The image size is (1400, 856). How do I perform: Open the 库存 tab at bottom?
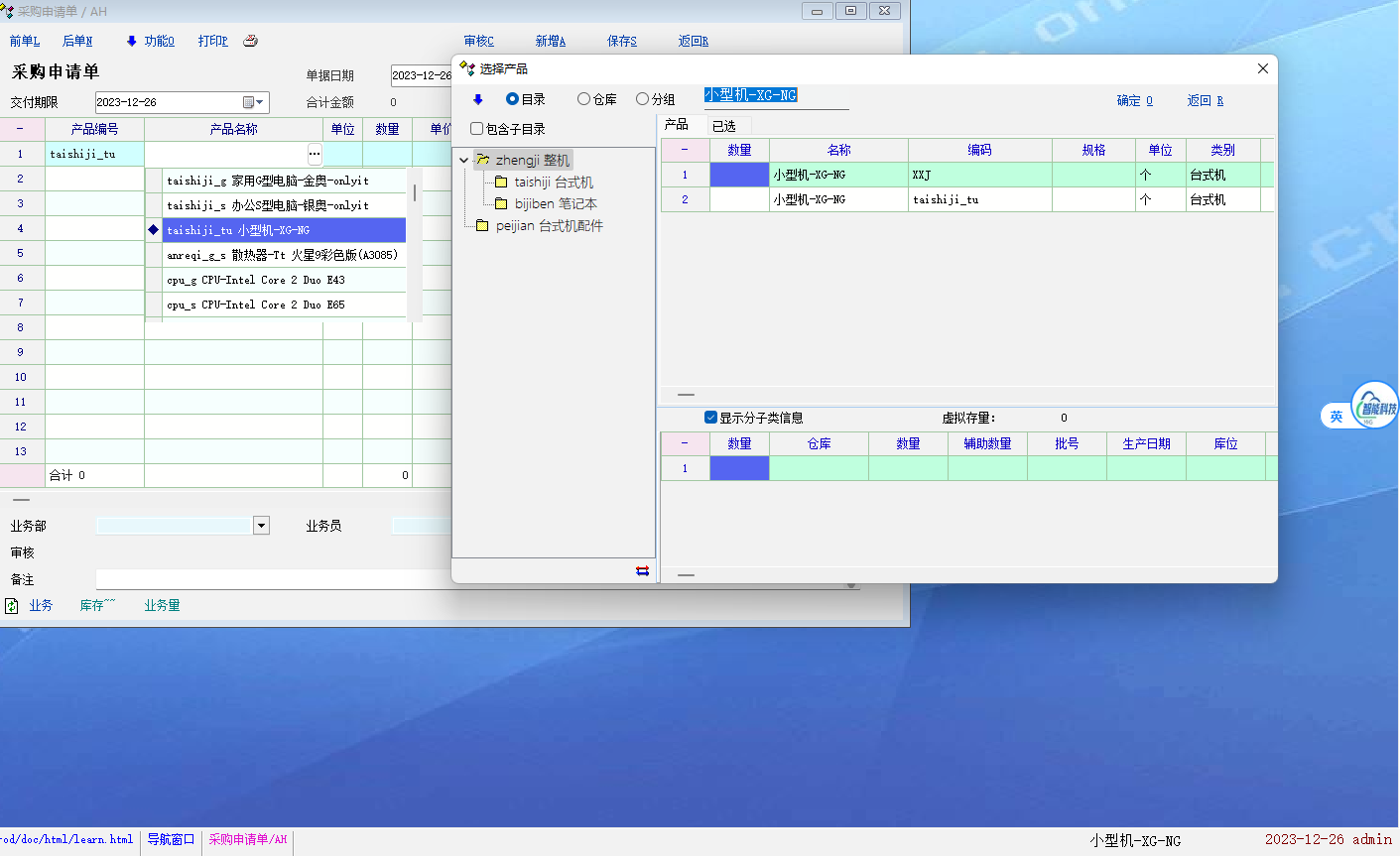tap(96, 605)
